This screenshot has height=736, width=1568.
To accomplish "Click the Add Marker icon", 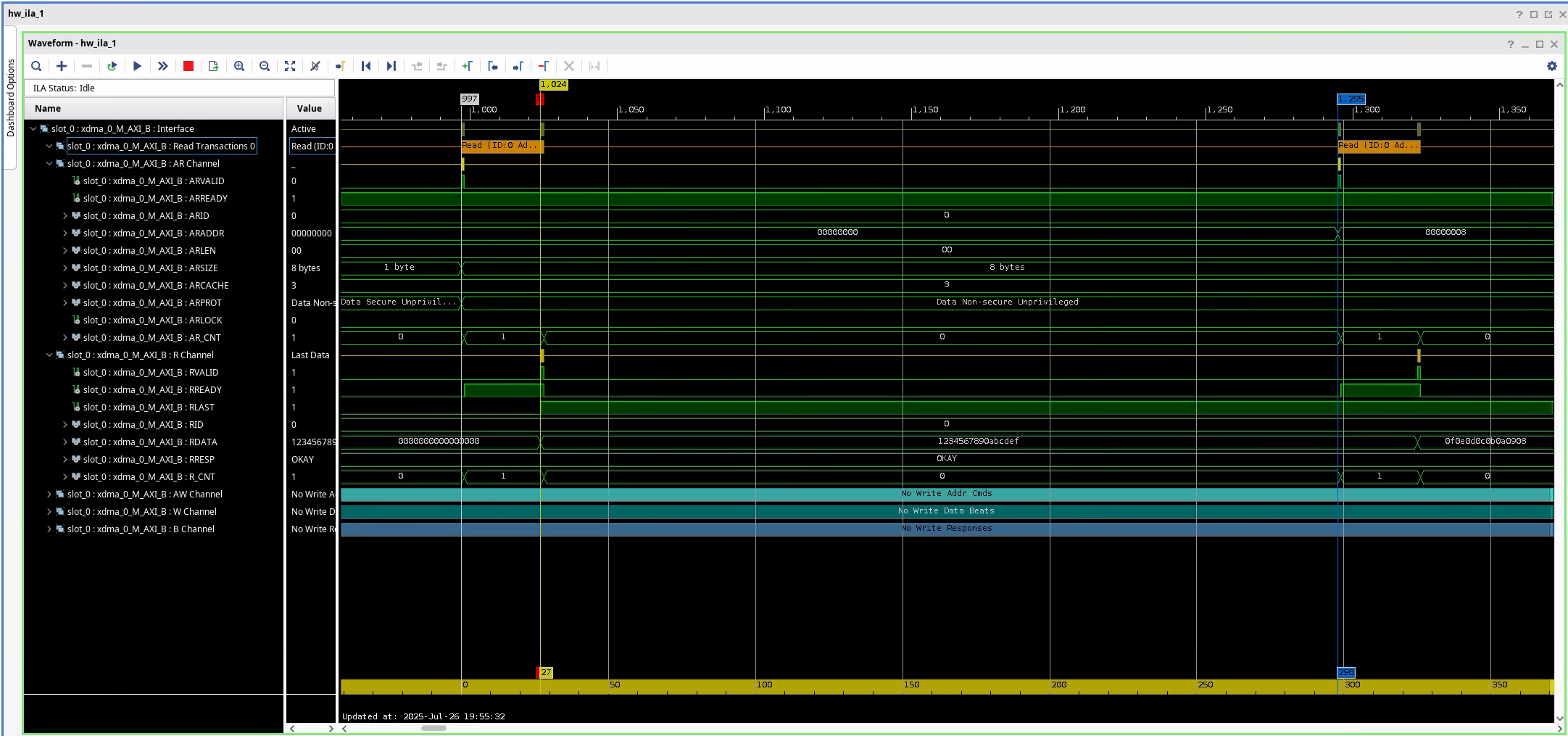I will click(x=468, y=66).
